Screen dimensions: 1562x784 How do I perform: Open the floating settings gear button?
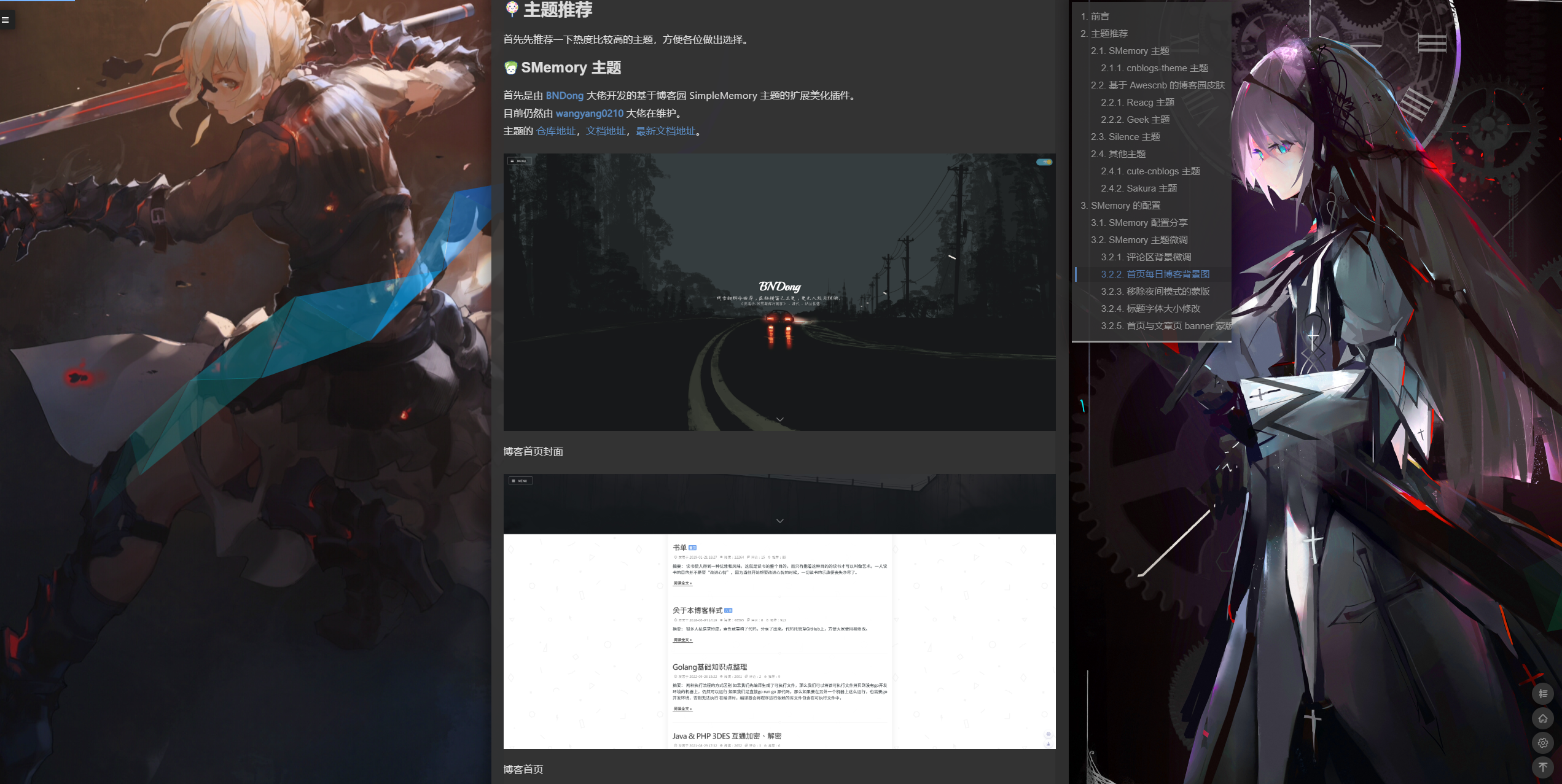click(1542, 743)
